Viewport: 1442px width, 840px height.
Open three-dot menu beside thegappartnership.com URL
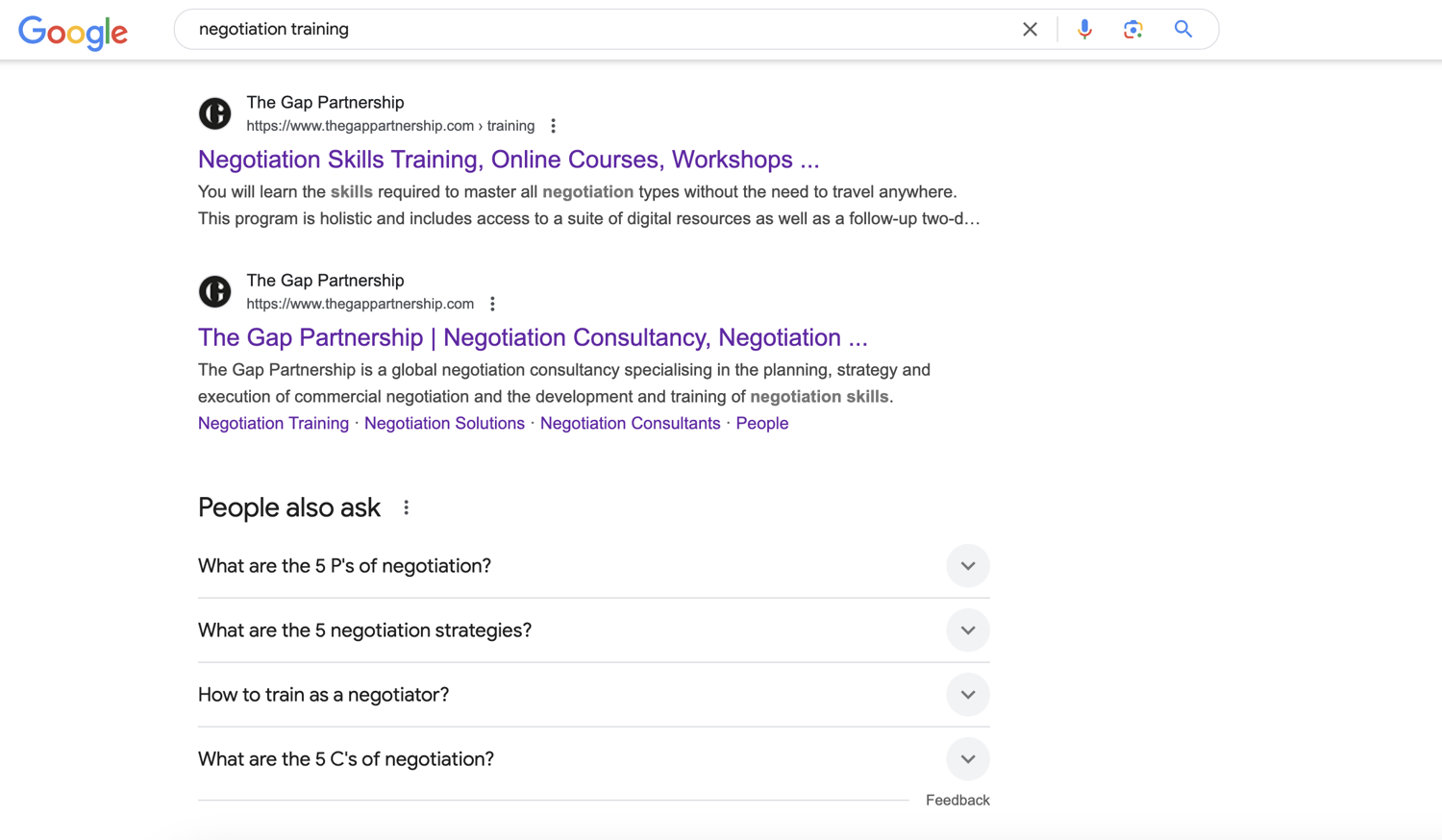click(492, 304)
